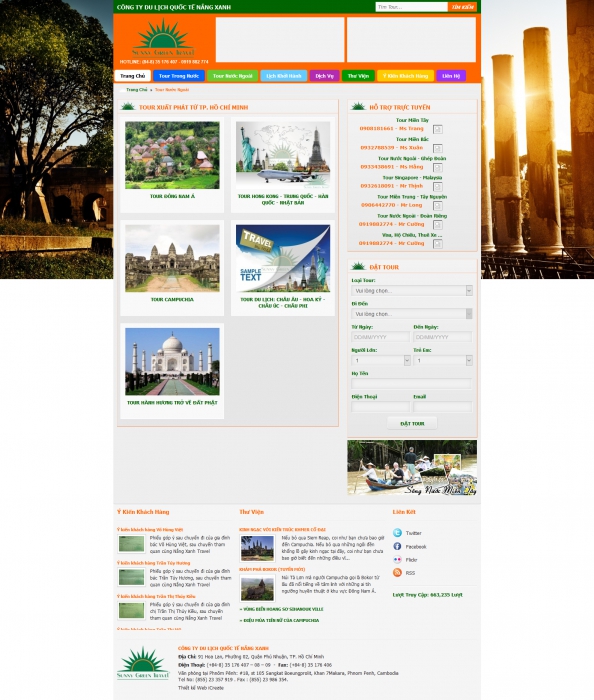Viewport: 594px width, 700px height.
Task: Click the Đến Ngày date field
Action: pyautogui.click(x=442, y=337)
